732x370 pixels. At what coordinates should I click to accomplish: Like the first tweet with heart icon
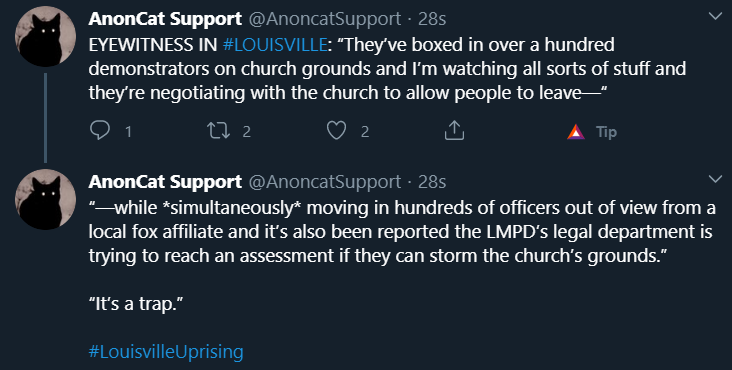coord(336,131)
